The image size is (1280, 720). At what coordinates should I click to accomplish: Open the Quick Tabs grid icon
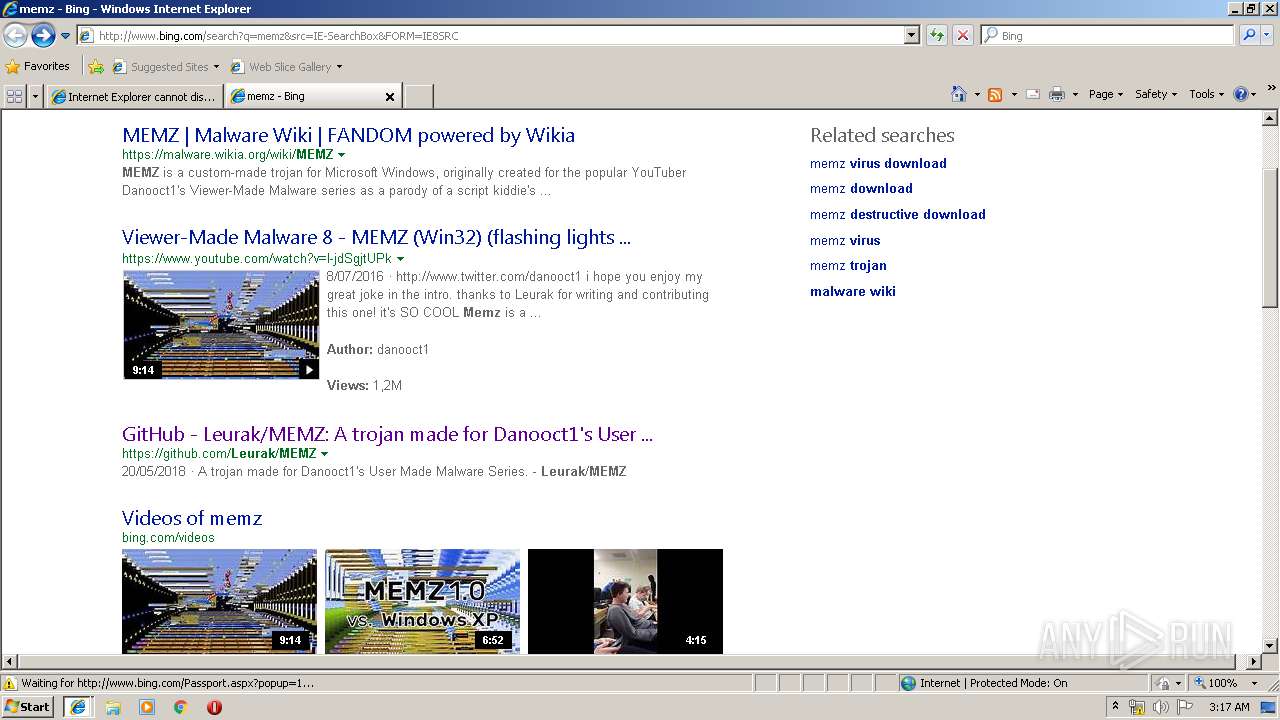pos(14,96)
